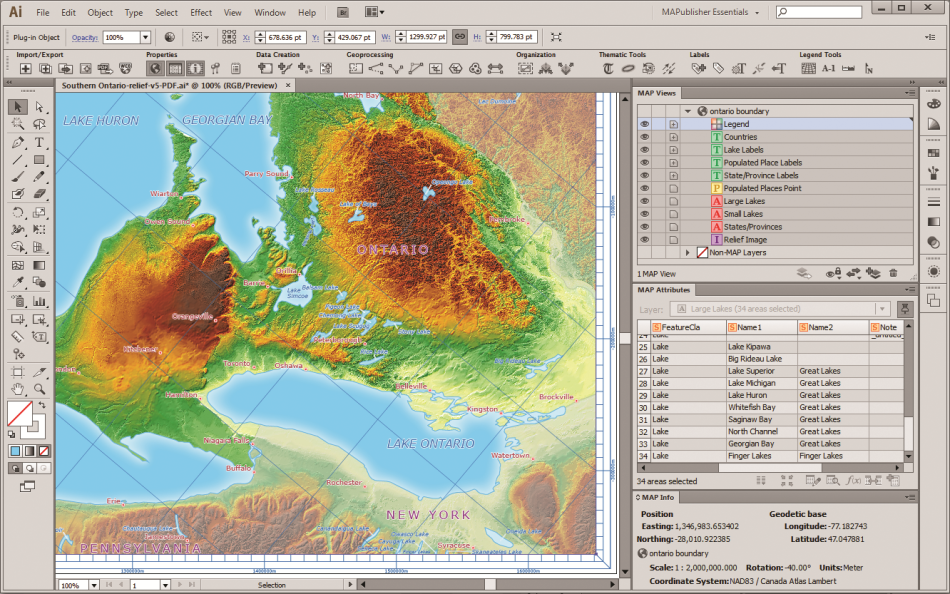Viewport: 950px width, 594px height.
Task: Collapse the ontario boundary MAP view
Action: coord(688,111)
